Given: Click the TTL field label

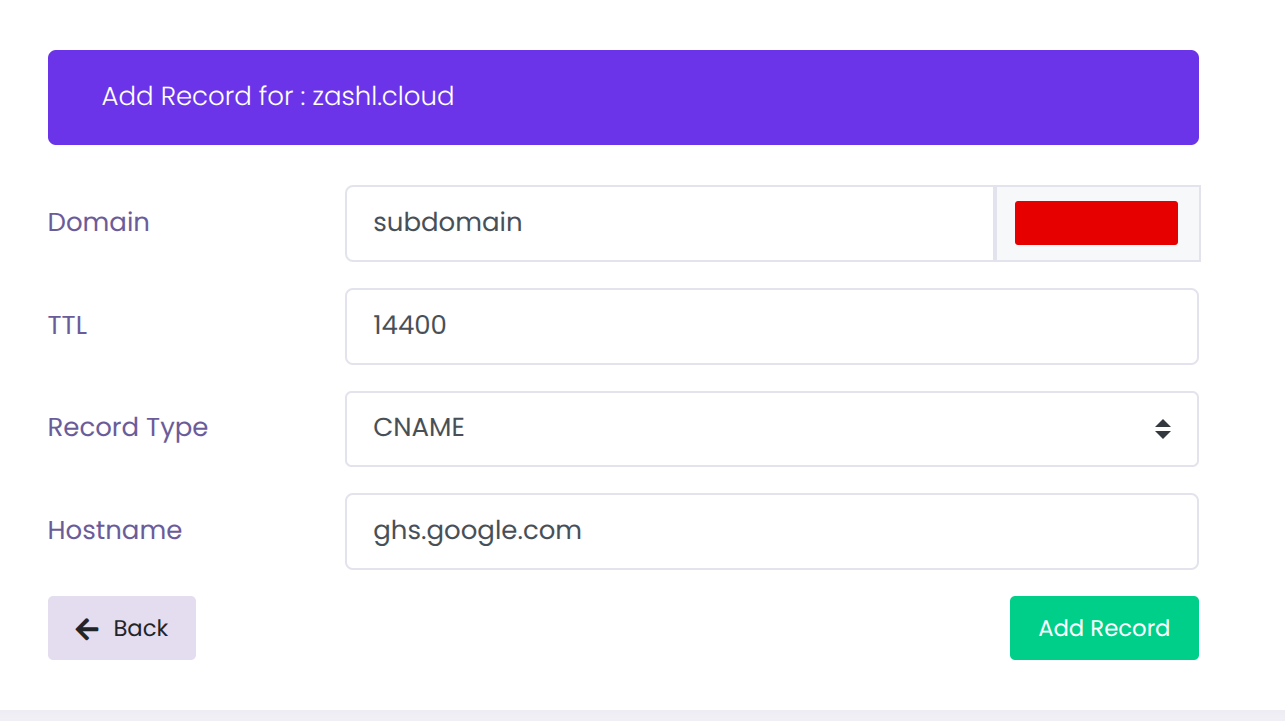Looking at the screenshot, I should coord(68,325).
